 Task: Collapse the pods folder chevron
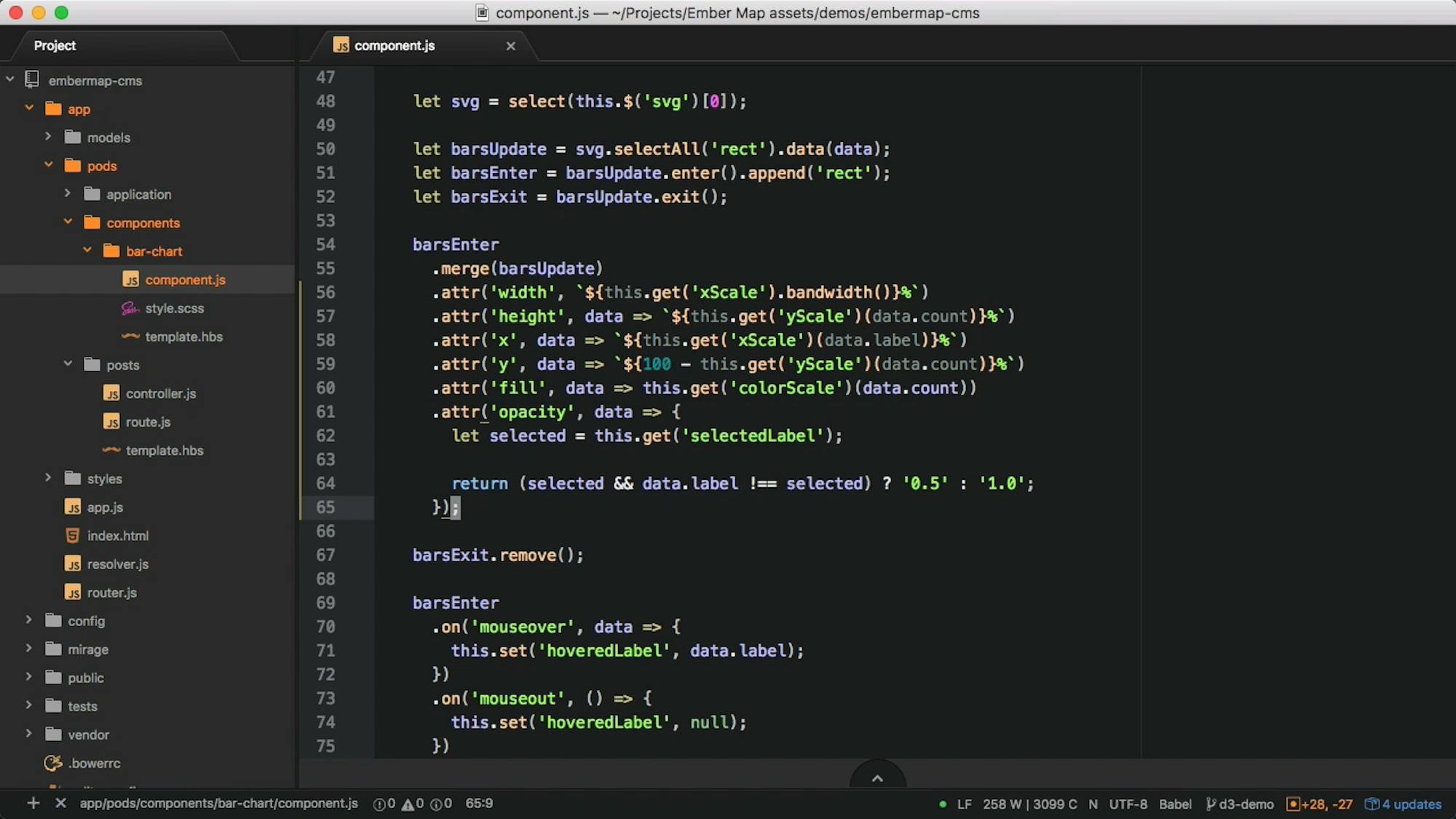pos(49,165)
